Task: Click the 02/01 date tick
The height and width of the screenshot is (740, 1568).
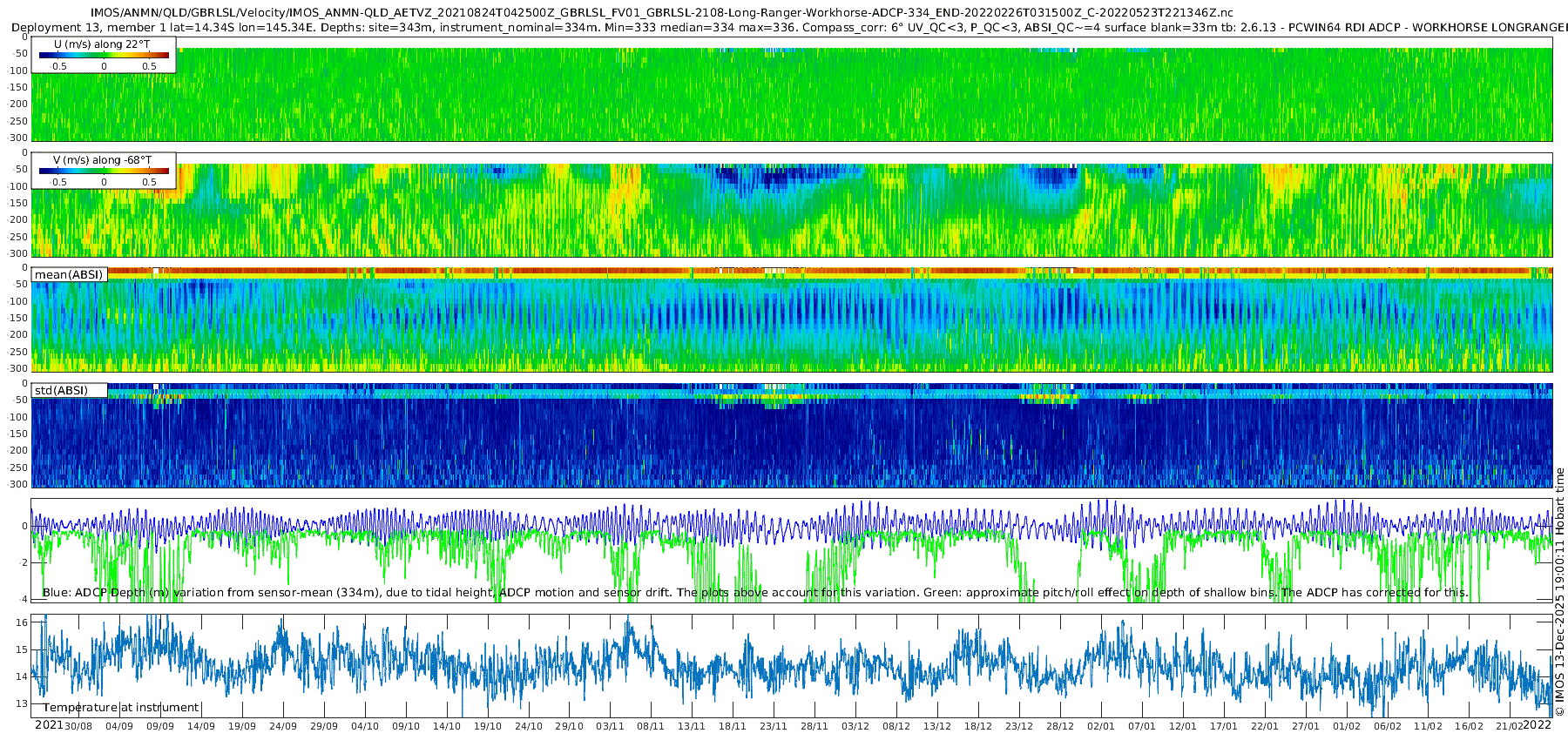Action: [1101, 726]
